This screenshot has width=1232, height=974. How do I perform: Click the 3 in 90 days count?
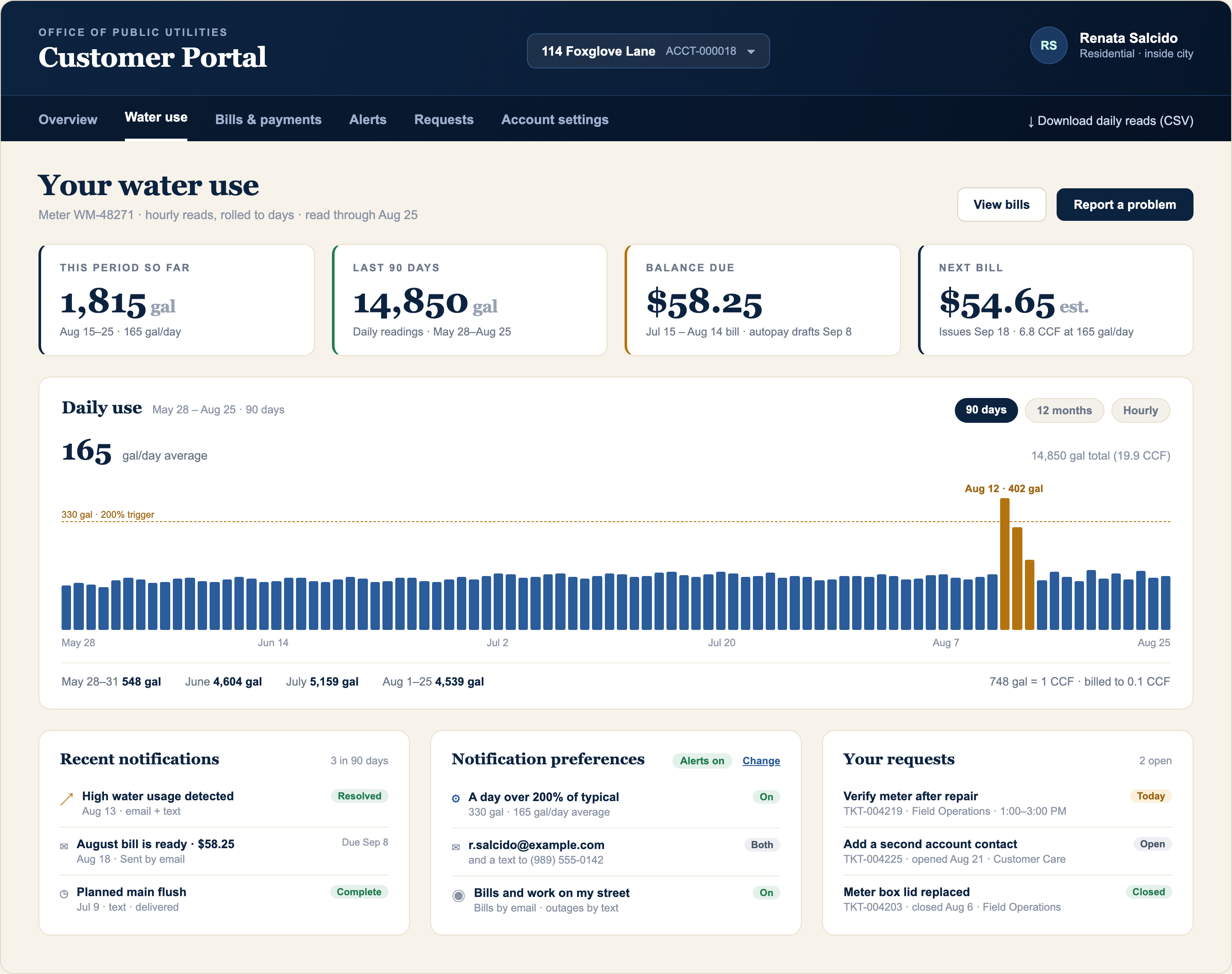359,761
